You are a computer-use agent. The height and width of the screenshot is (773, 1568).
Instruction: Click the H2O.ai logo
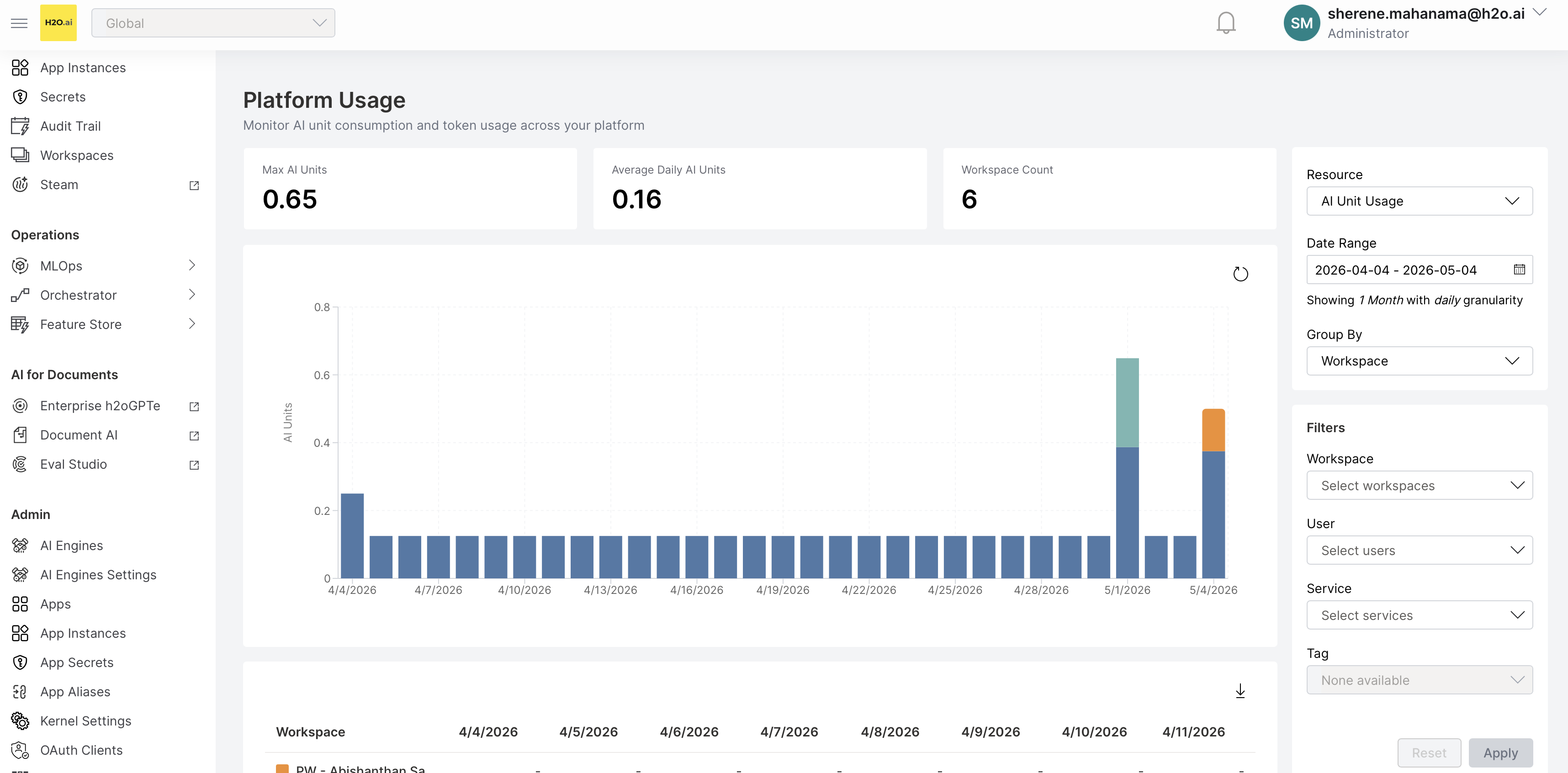pos(58,22)
